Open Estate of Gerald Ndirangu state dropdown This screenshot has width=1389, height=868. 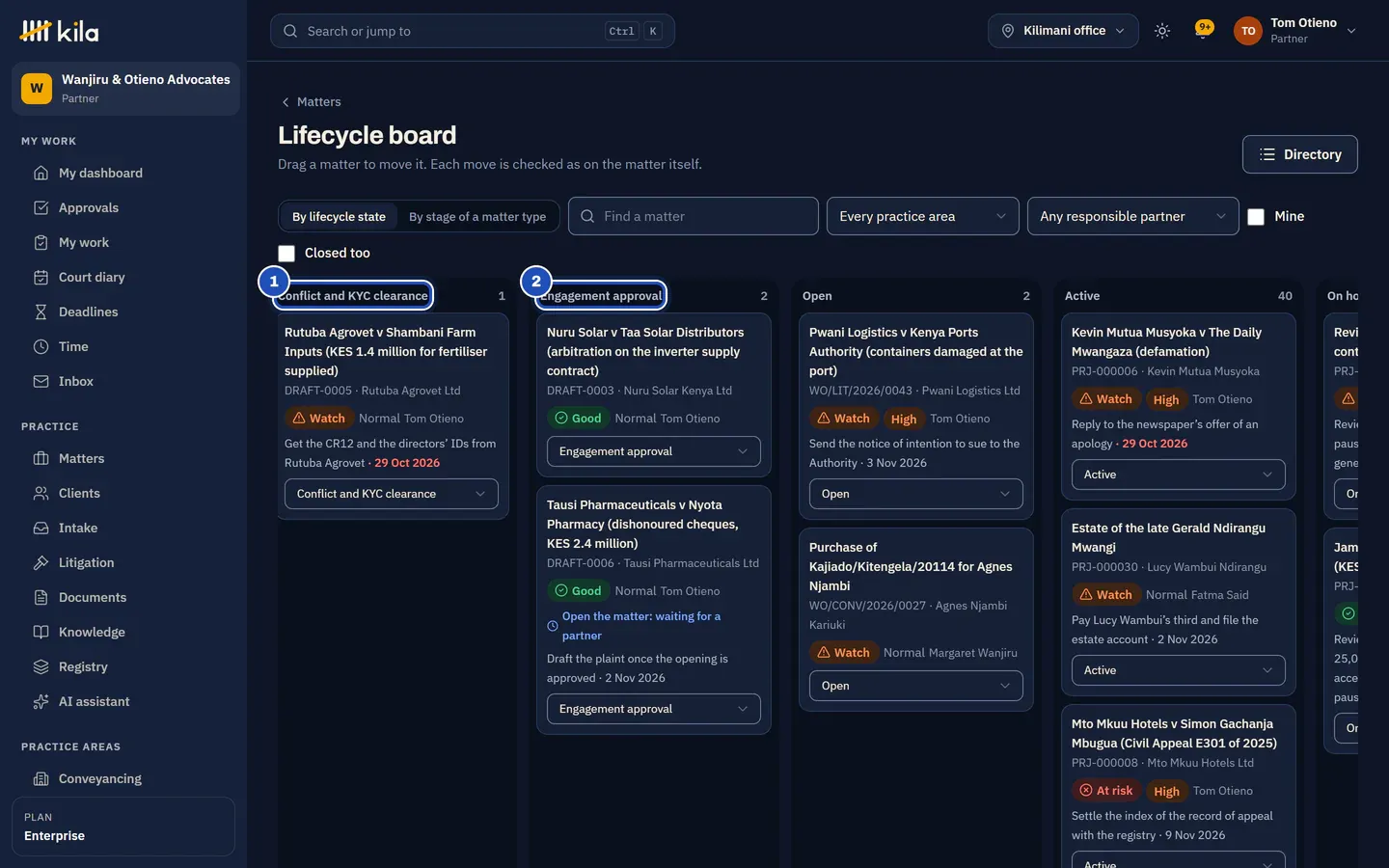(1179, 670)
